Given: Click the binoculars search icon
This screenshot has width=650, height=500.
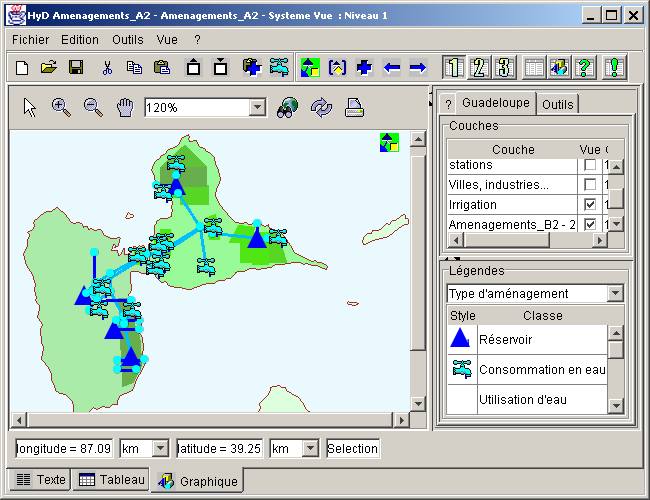Looking at the screenshot, I should (288, 108).
